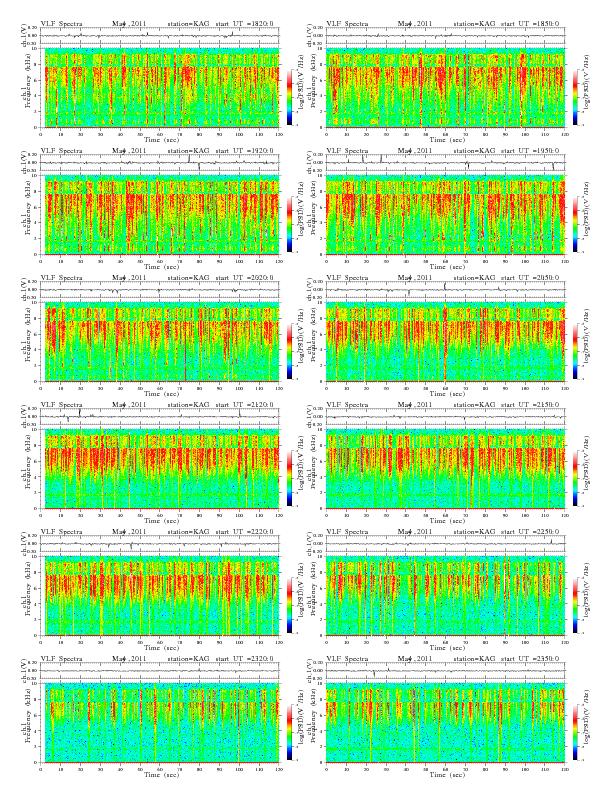Select the ch.1 waveform strip above the 2150 spectrogram
This screenshot has width=612, height=792.
point(446,417)
